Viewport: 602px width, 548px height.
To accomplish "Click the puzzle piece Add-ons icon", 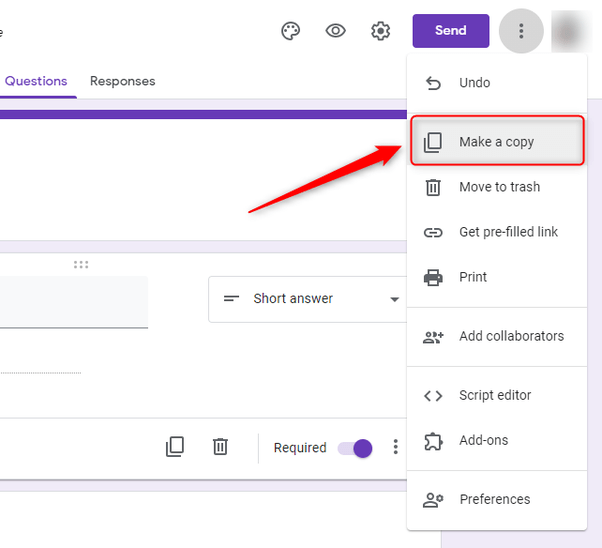I will point(433,441).
